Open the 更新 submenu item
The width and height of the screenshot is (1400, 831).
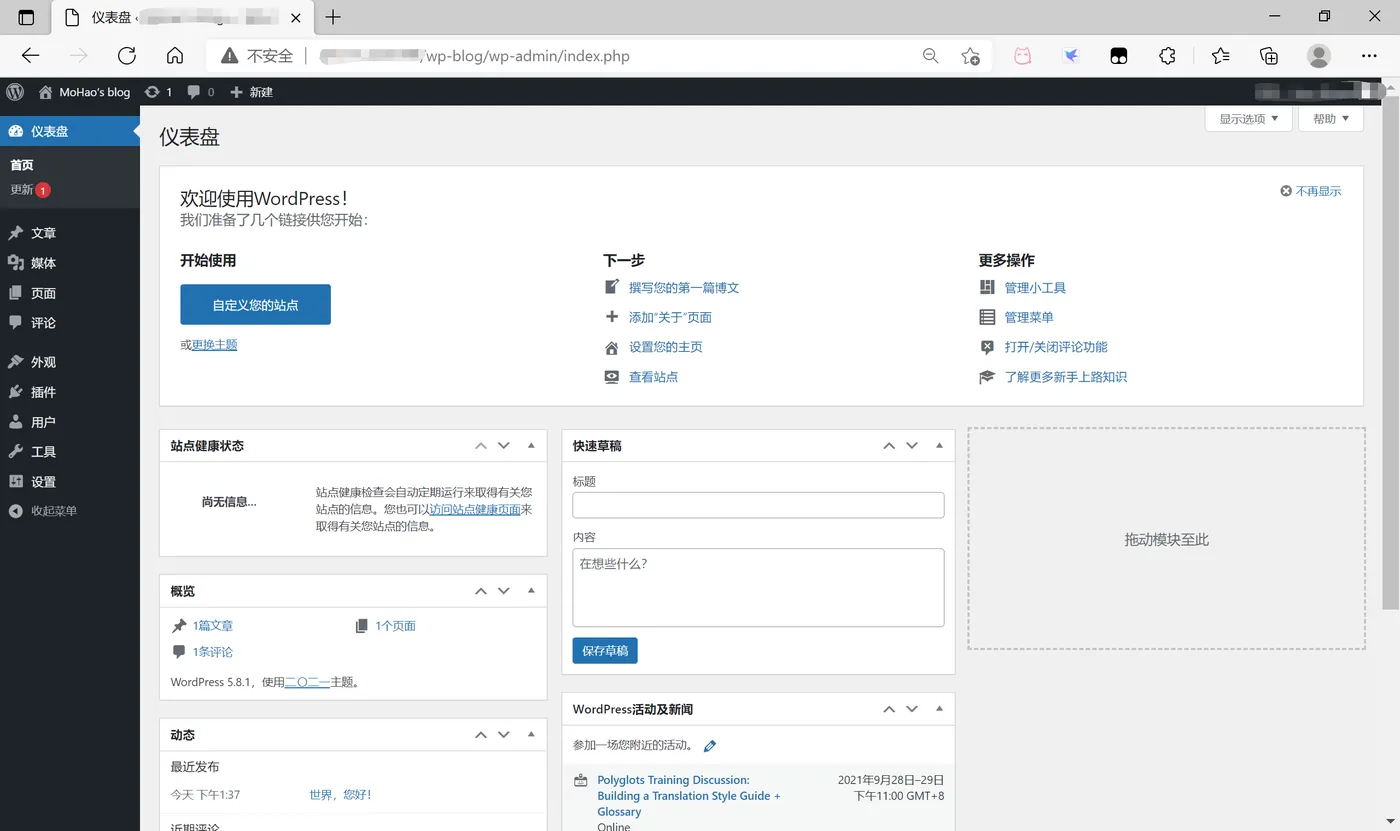click(x=30, y=189)
